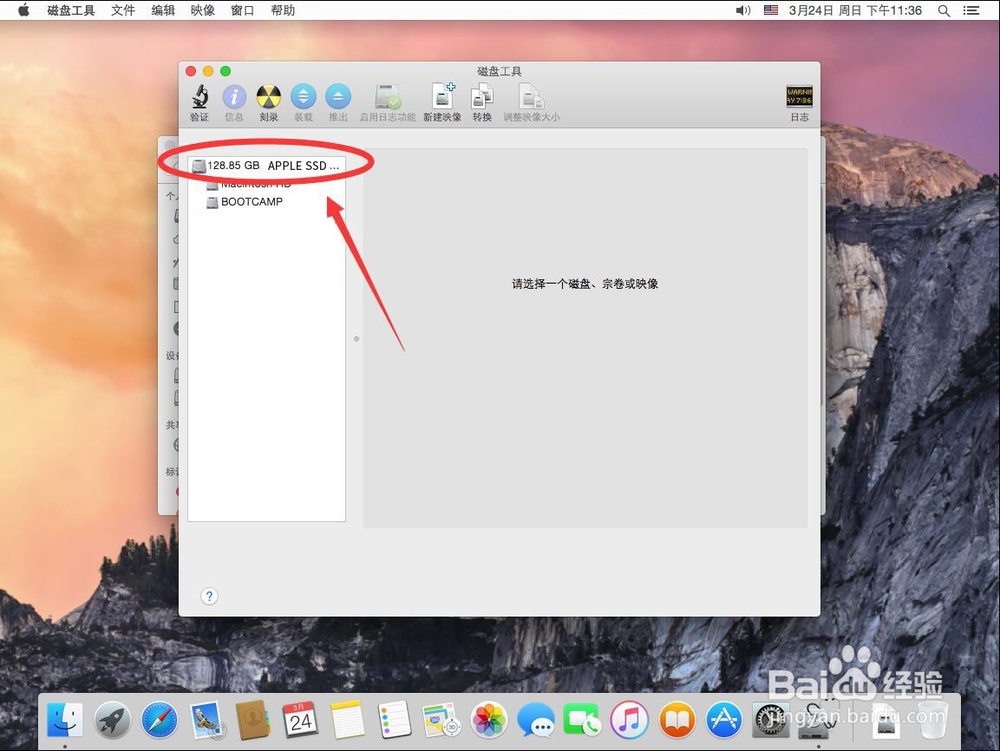Open Notes from the Dock
Image resolution: width=1000 pixels, height=751 pixels.
[x=348, y=720]
